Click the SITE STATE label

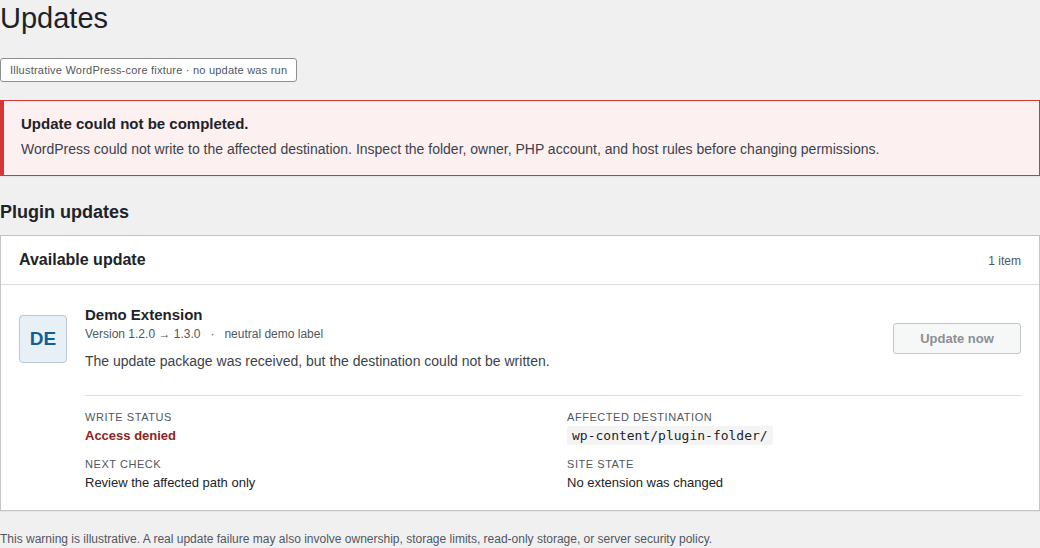tap(600, 464)
